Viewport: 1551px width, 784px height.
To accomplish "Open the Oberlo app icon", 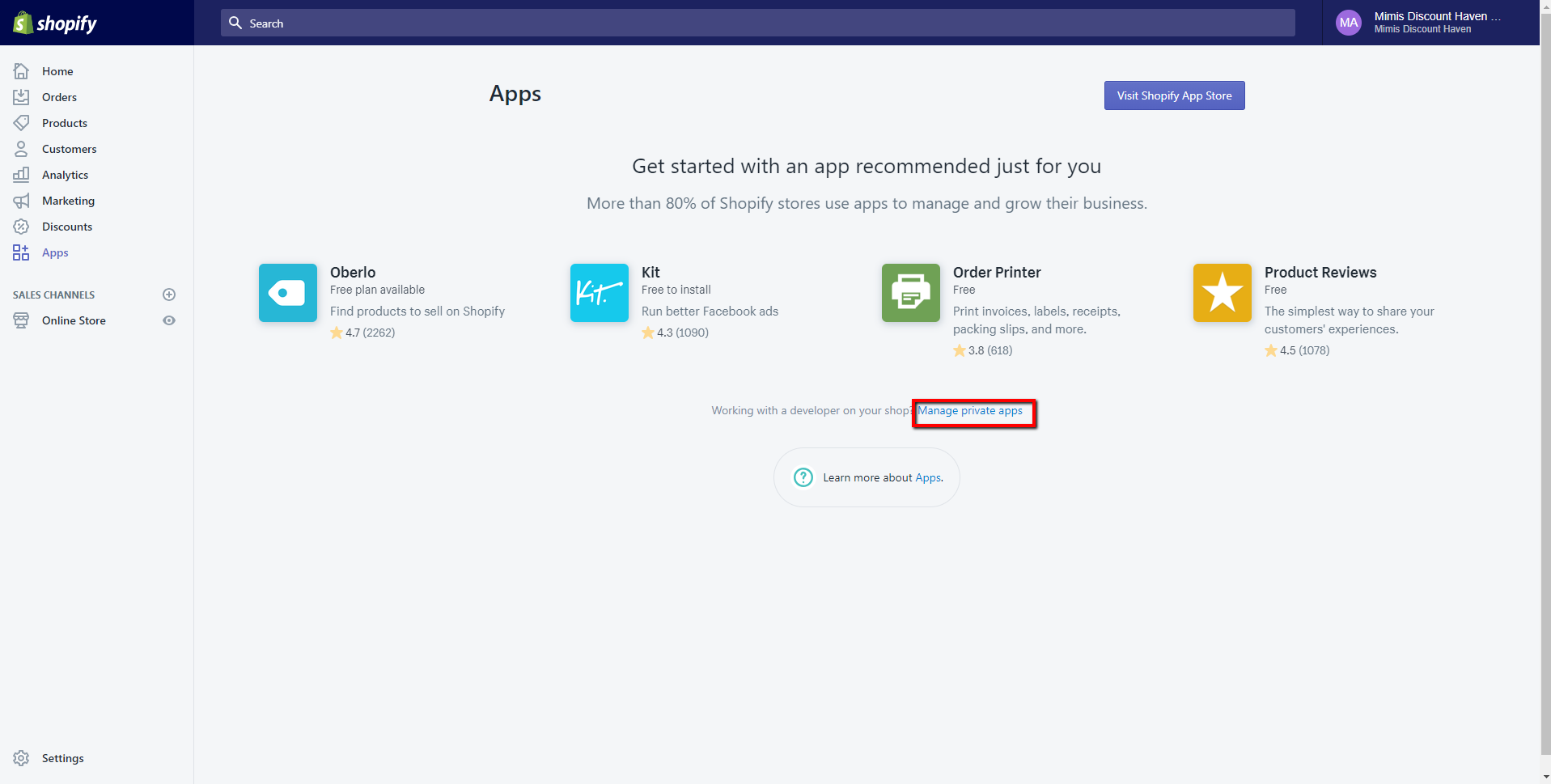I will point(288,293).
